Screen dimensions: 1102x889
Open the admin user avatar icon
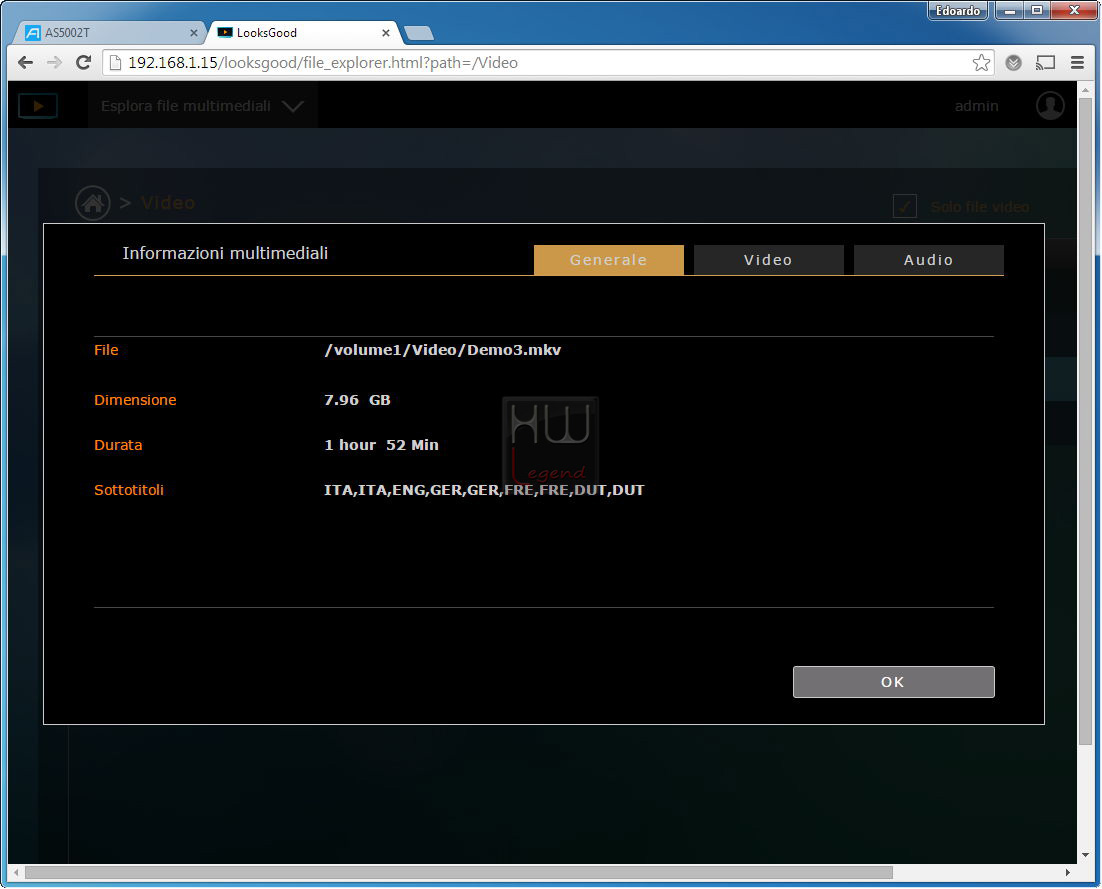tap(1049, 105)
